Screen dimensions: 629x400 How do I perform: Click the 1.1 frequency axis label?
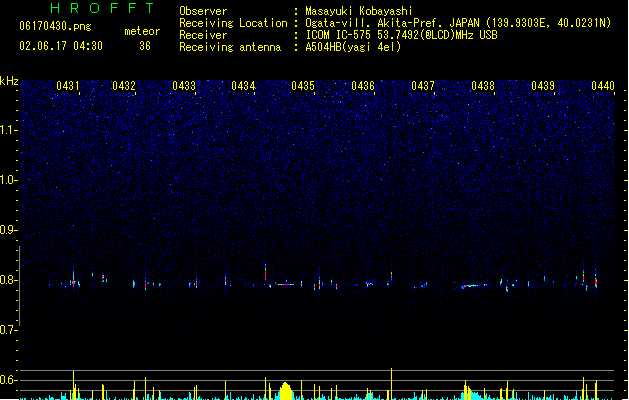(8, 130)
